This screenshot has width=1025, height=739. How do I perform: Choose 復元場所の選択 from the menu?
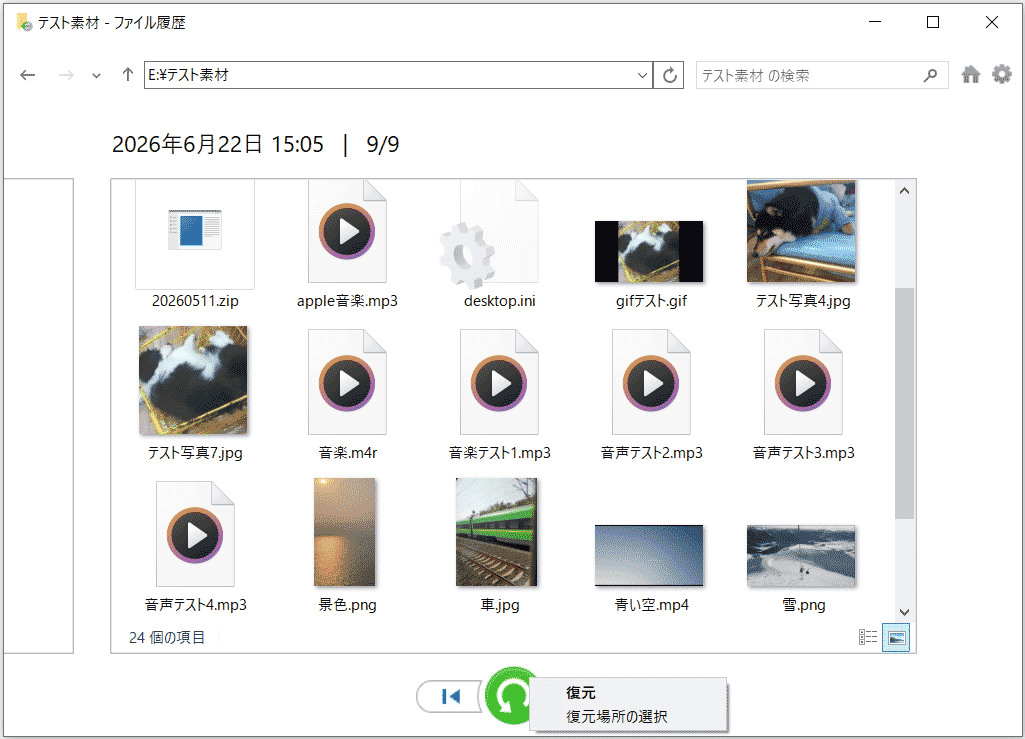point(616,717)
